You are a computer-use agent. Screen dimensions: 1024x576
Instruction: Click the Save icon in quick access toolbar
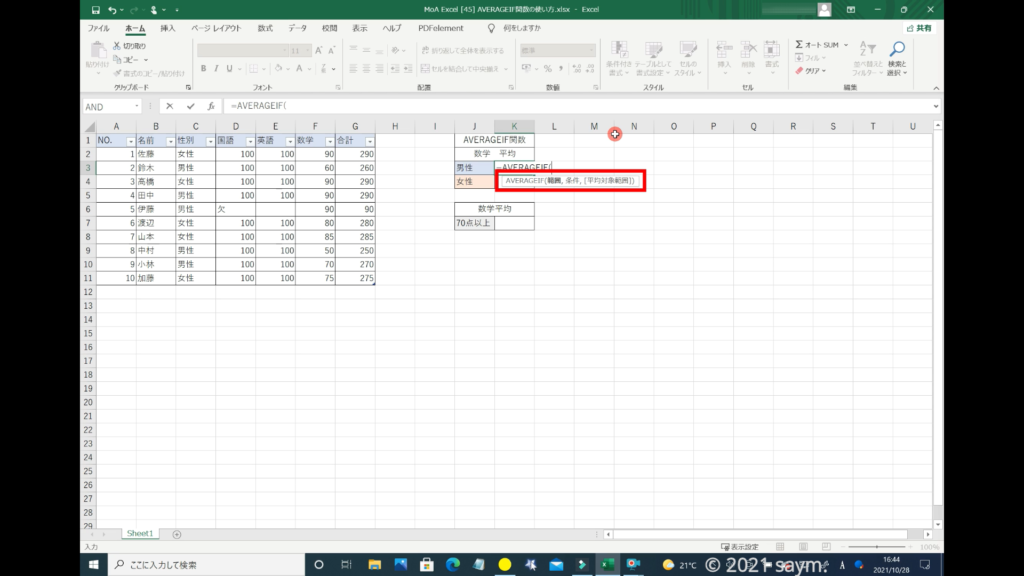[x=95, y=10]
